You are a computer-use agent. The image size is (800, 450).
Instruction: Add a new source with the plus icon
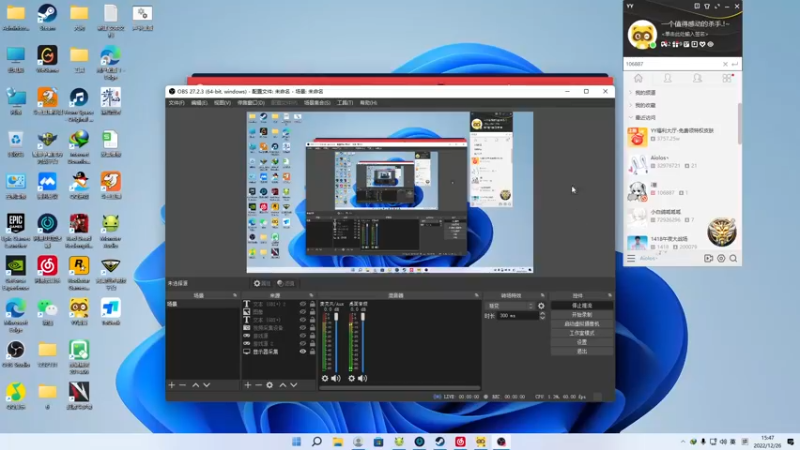(247, 385)
